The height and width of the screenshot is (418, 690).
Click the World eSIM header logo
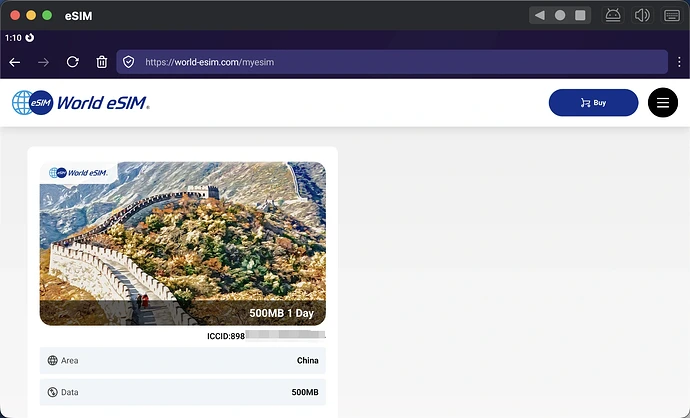point(81,103)
